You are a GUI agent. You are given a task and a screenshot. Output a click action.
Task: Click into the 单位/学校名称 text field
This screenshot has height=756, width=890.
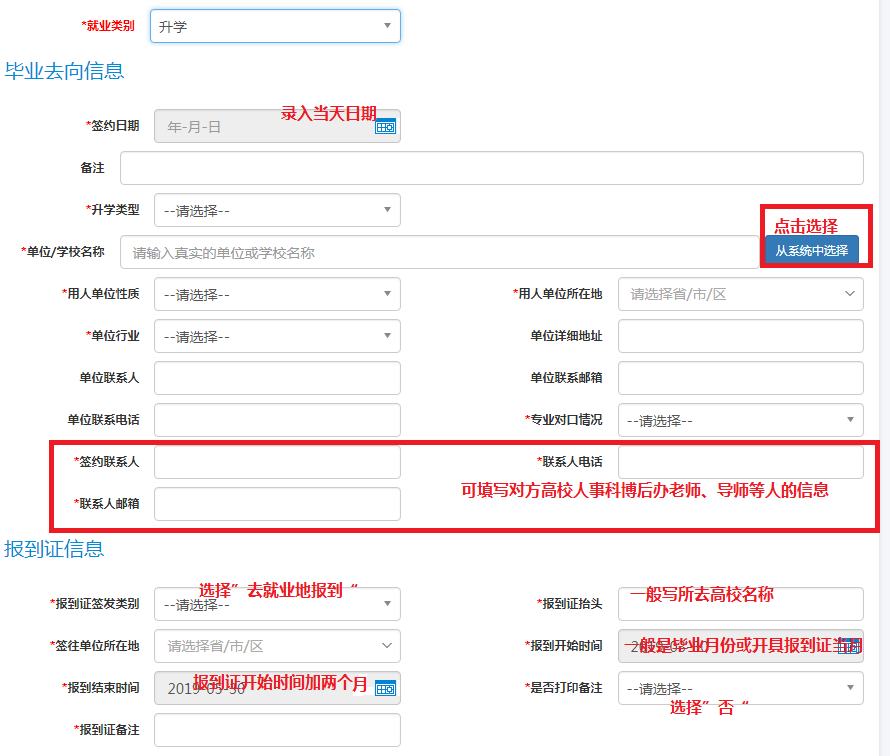440,253
